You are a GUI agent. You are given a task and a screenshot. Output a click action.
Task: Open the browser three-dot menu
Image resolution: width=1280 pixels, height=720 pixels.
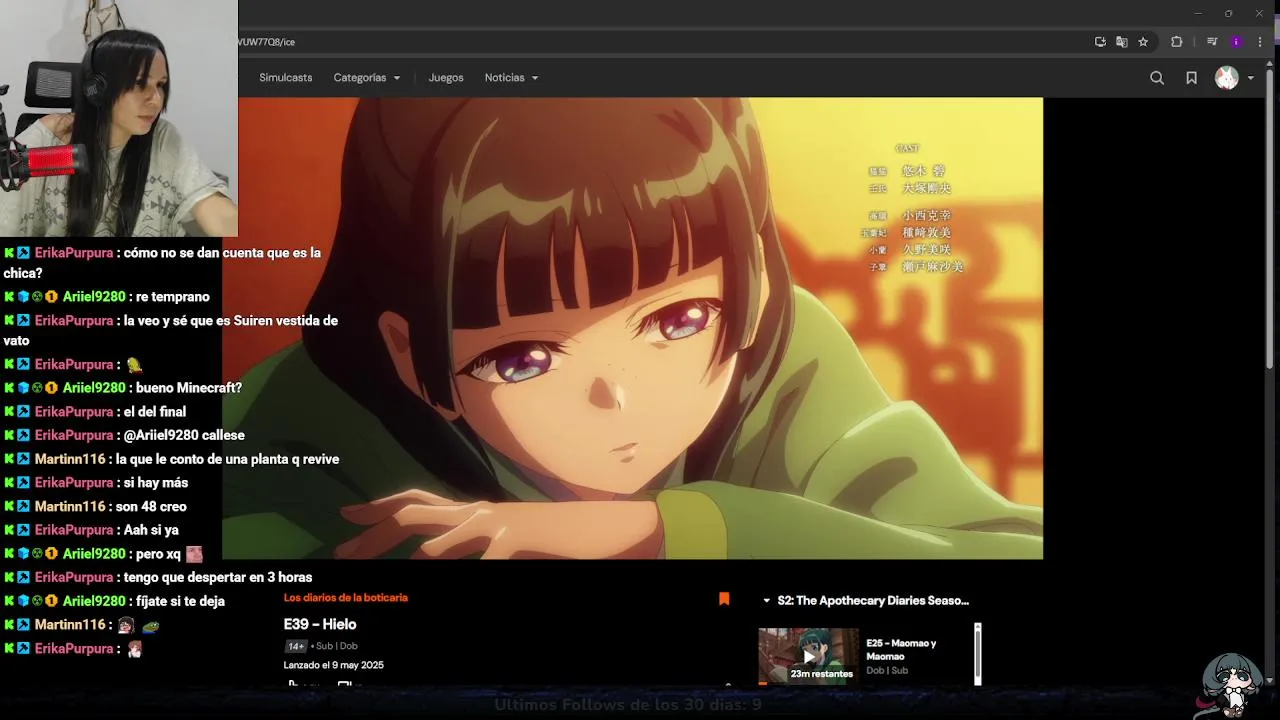pos(1261,42)
